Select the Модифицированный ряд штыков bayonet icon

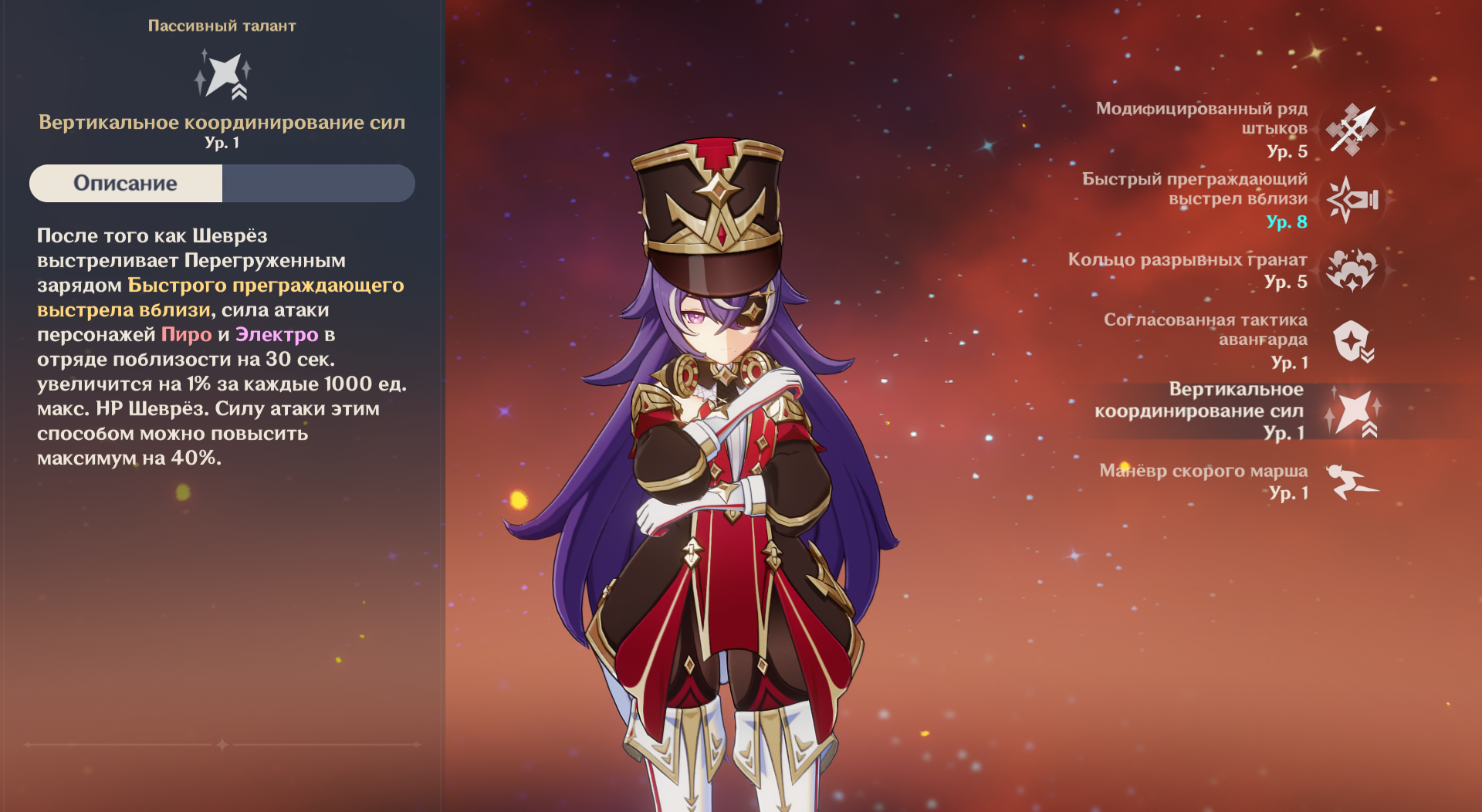pos(1352,130)
